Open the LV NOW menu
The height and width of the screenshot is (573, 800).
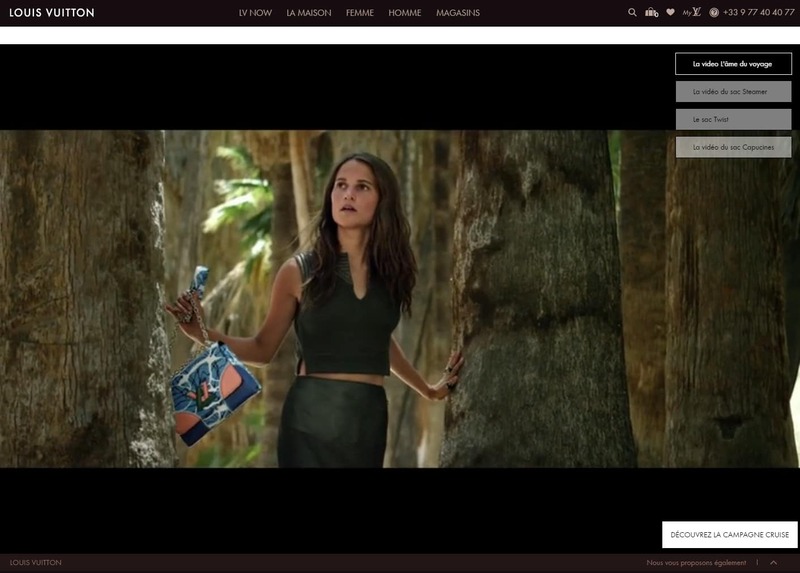255,13
